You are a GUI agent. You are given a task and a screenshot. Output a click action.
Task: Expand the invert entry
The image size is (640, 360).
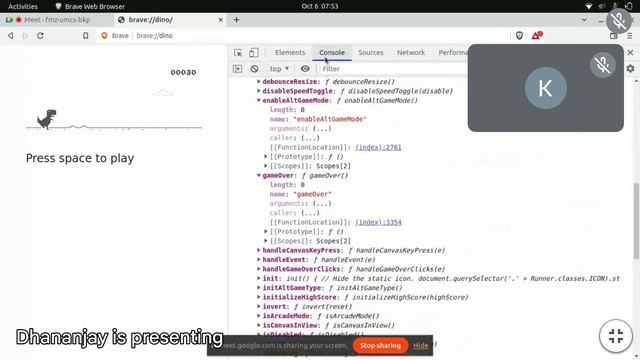(259, 307)
